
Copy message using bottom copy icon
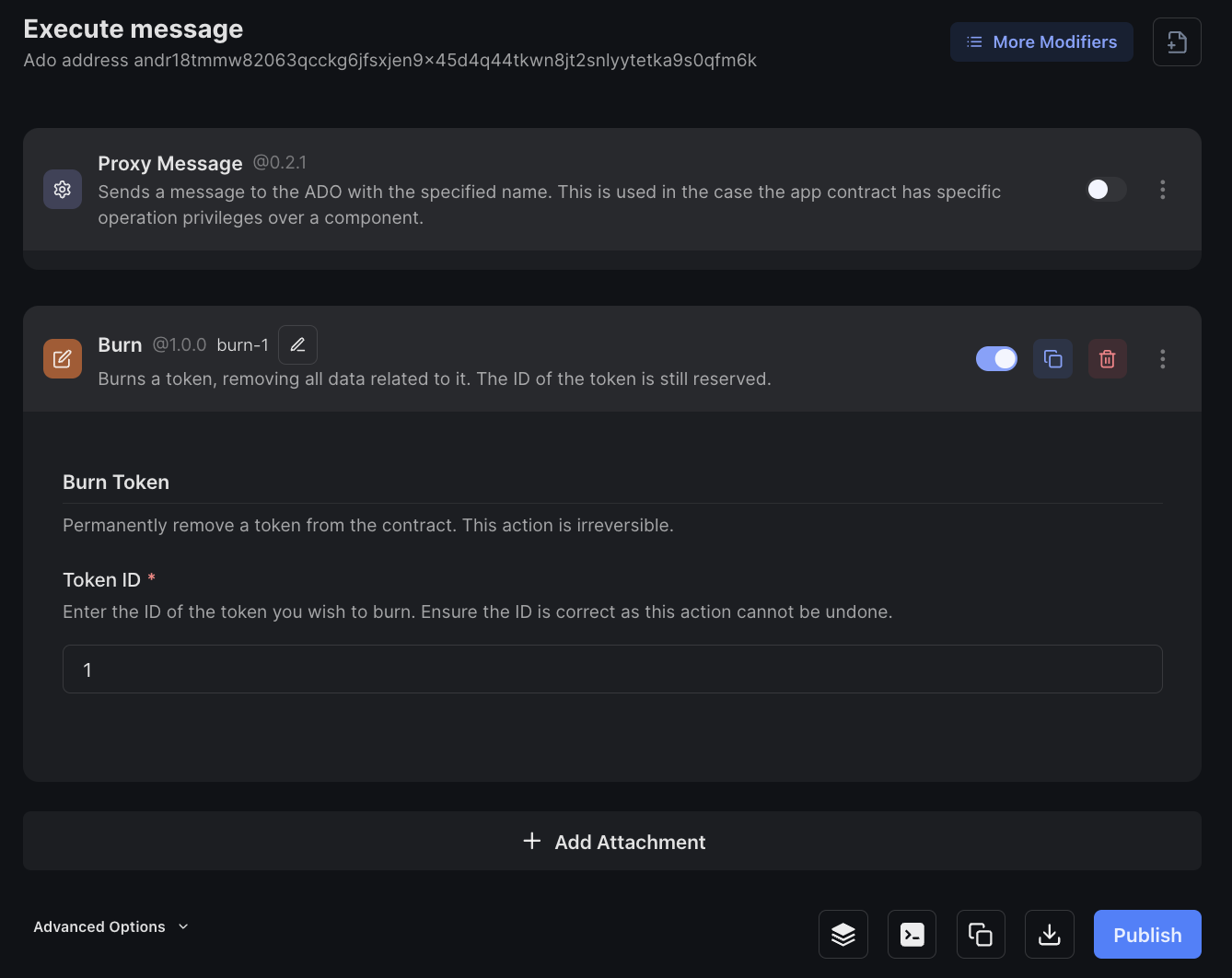coord(981,935)
